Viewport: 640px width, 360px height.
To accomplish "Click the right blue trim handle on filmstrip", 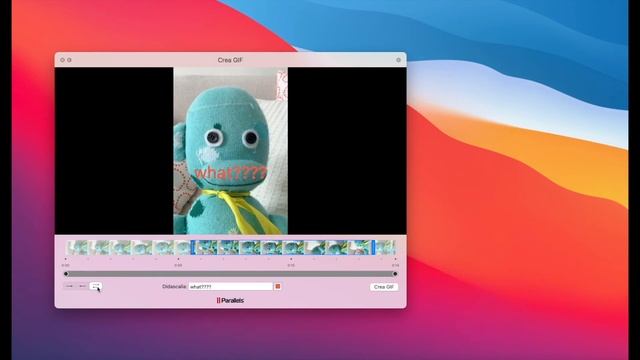I will point(373,247).
